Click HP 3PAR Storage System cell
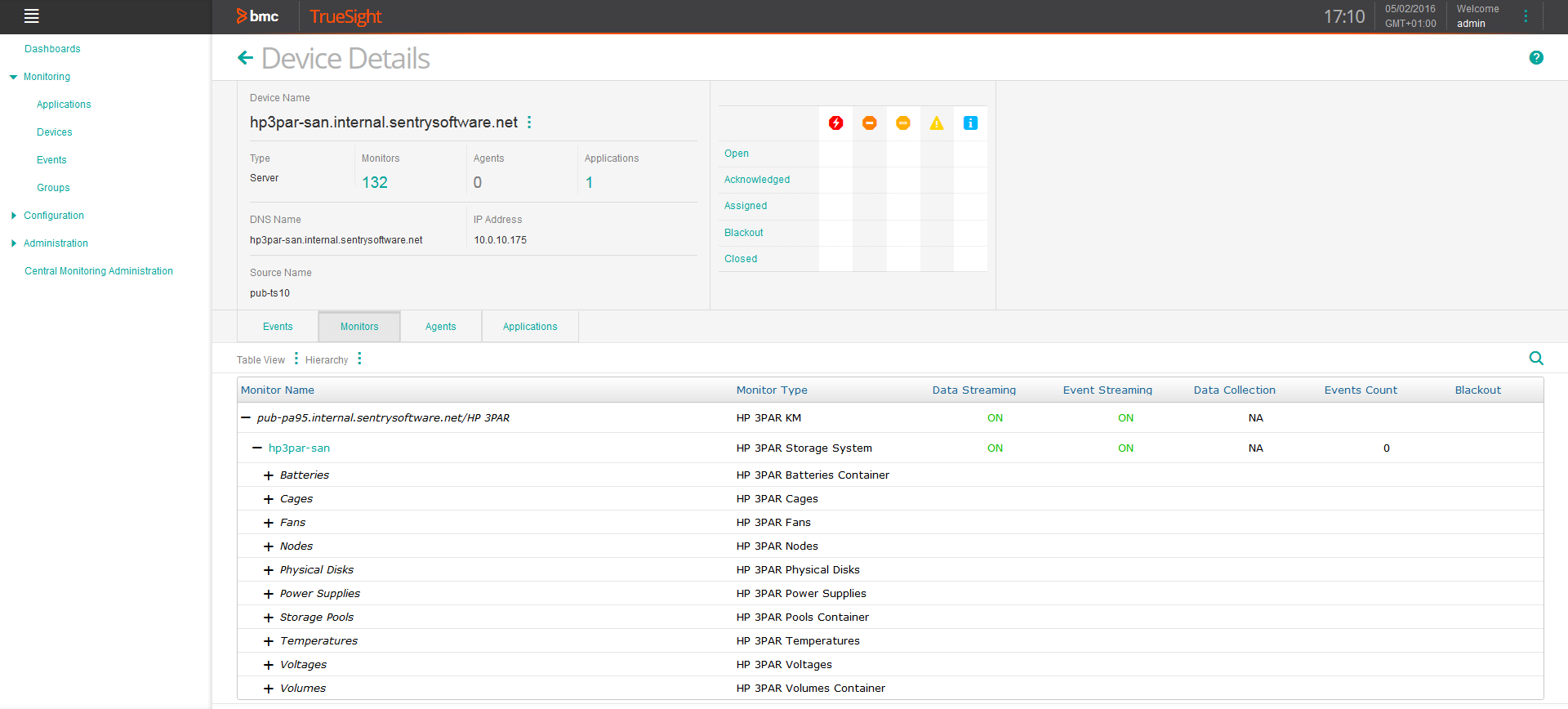 [x=804, y=448]
